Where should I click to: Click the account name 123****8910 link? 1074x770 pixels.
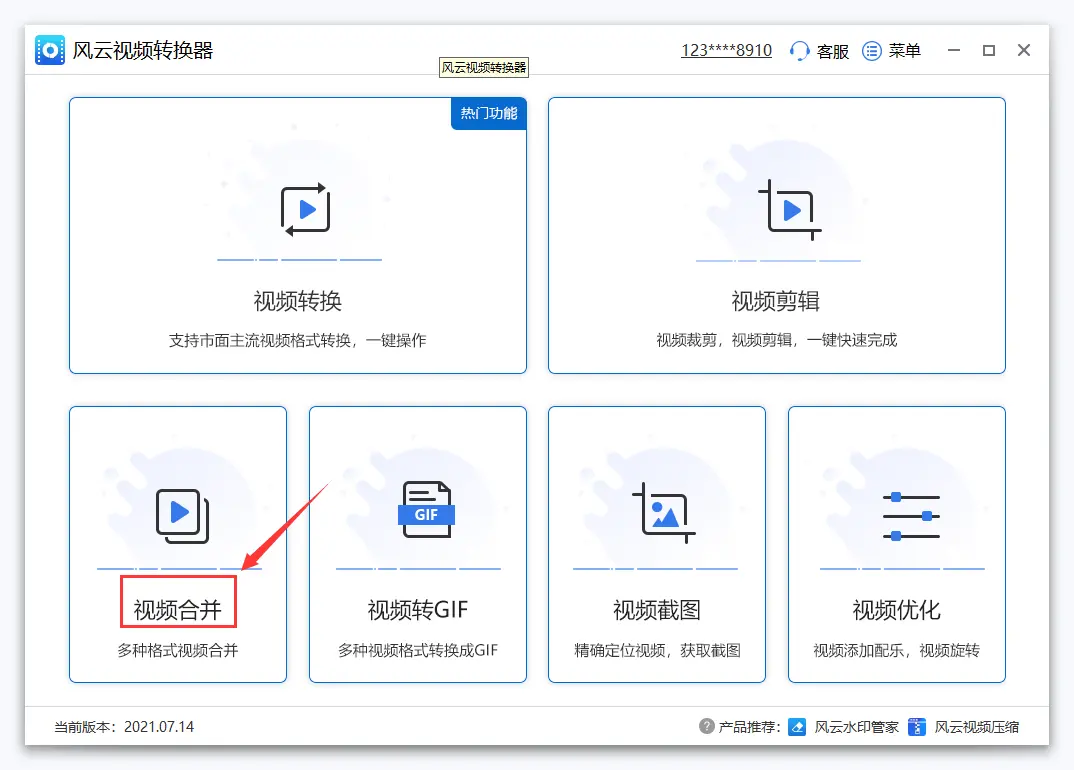click(726, 49)
